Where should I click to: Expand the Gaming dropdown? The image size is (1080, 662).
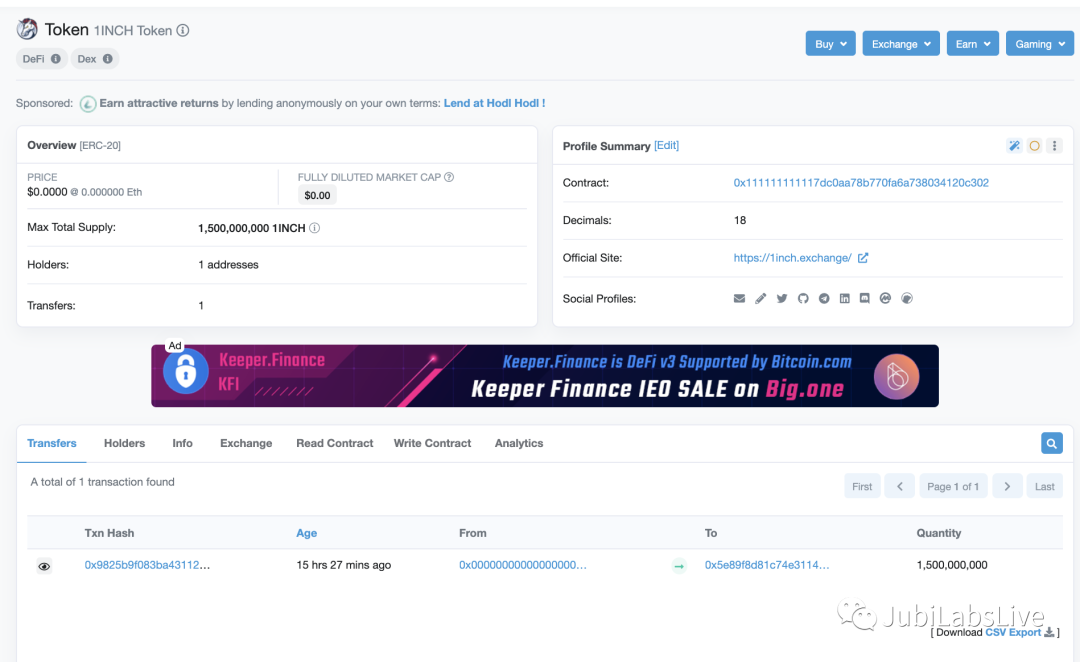tap(1039, 44)
